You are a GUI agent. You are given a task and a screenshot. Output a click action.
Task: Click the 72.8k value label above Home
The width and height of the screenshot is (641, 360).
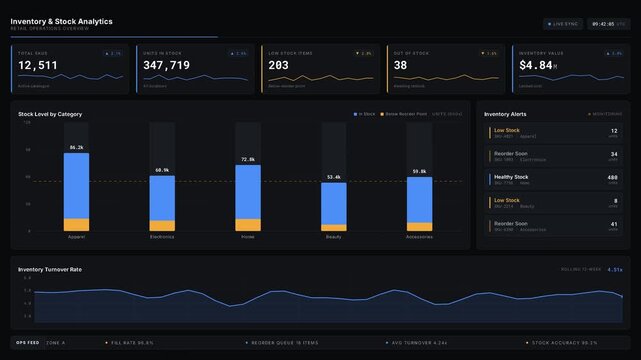point(248,159)
